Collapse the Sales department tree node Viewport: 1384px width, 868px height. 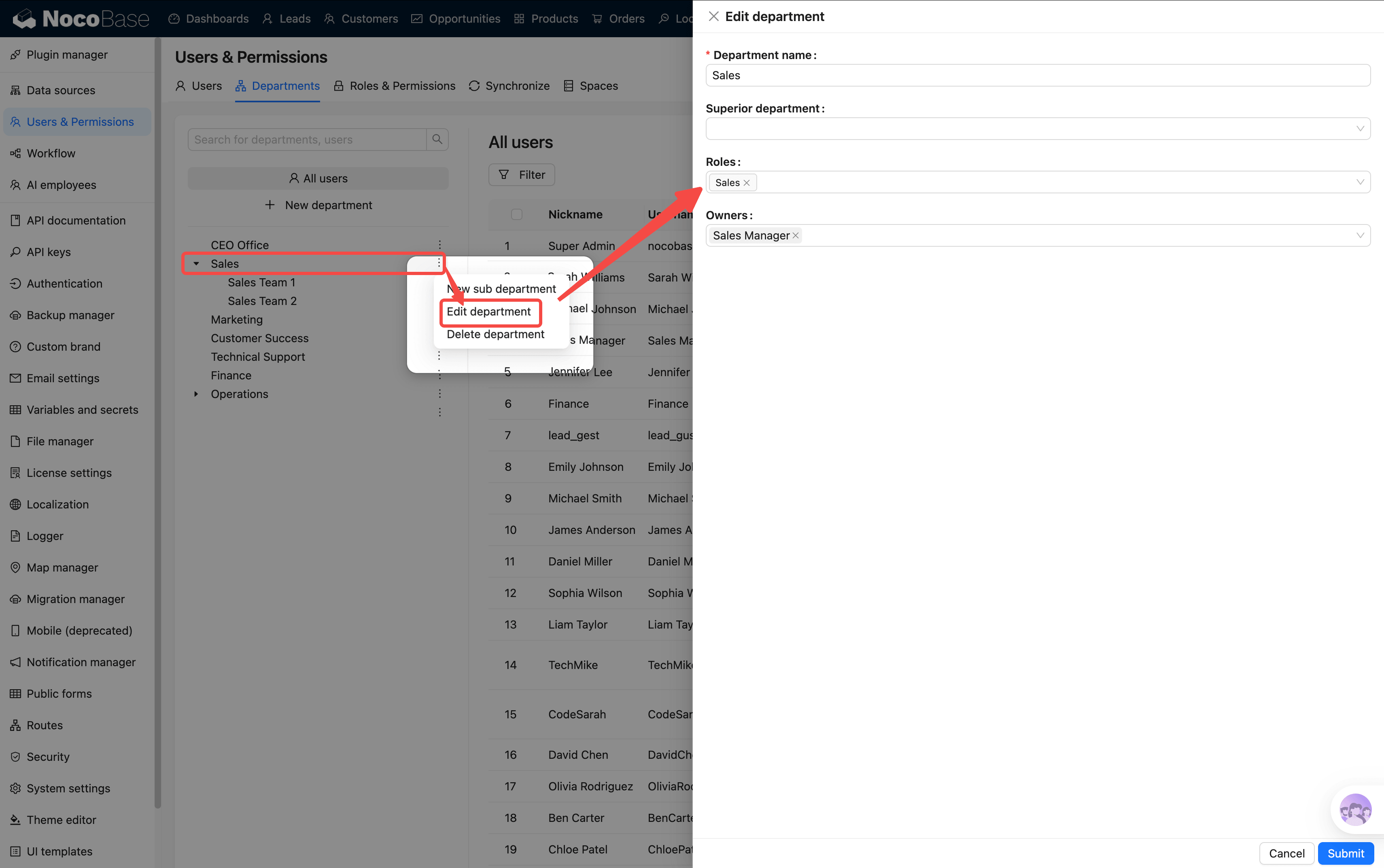click(x=196, y=263)
